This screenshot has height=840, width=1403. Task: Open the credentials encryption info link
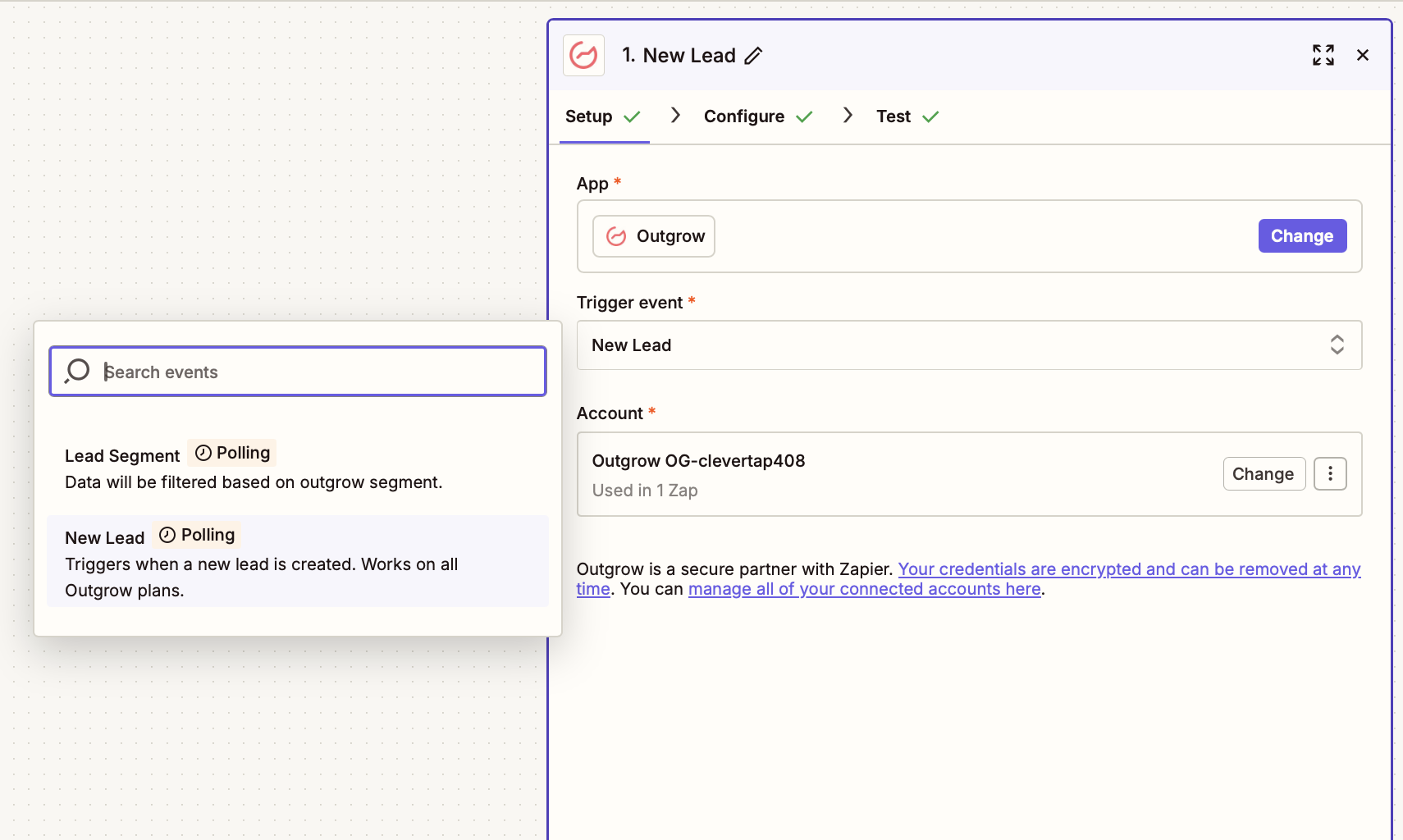point(1129,569)
